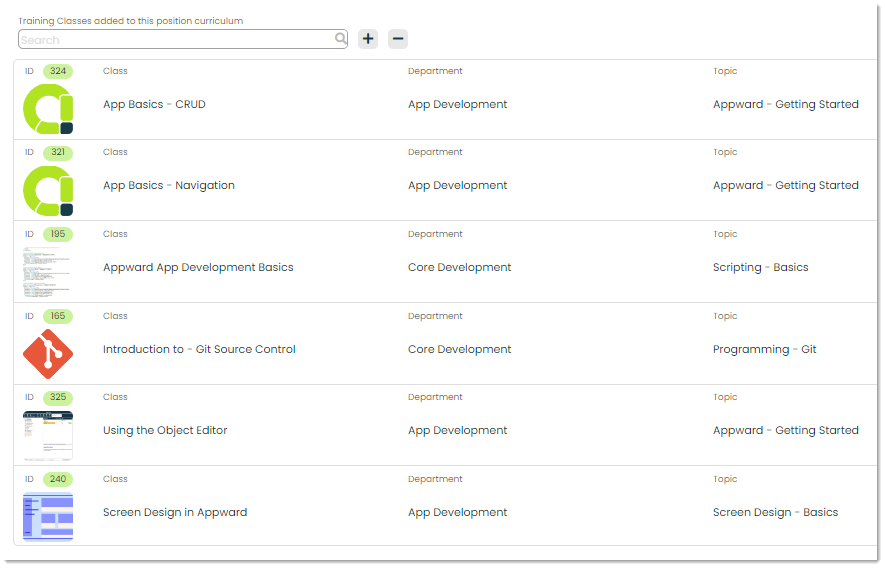
Task: Select class name App Basics - CRUD
Action: coord(154,104)
